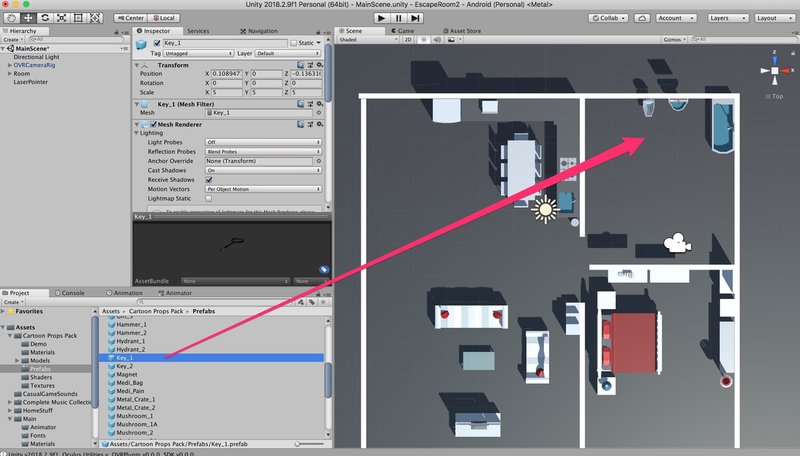Click Search by Label icon in Project
800x456 pixels.
tap(312, 302)
